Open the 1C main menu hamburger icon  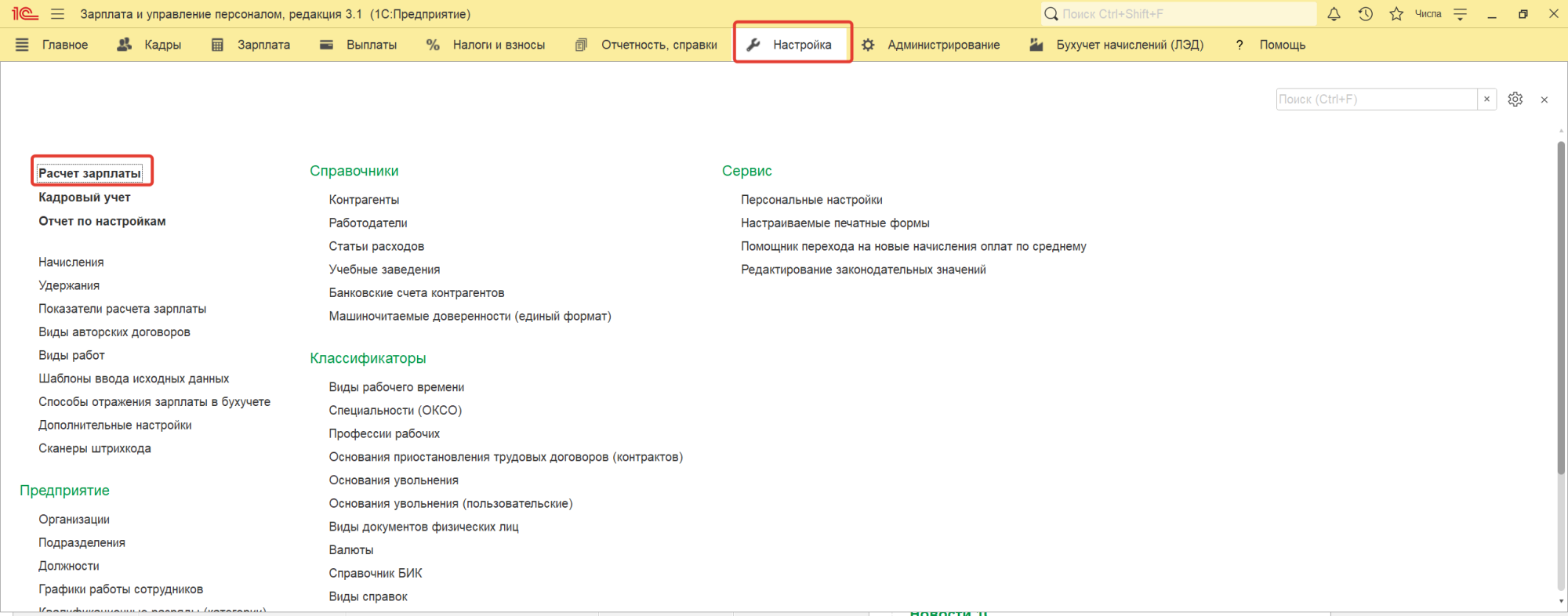[x=57, y=14]
